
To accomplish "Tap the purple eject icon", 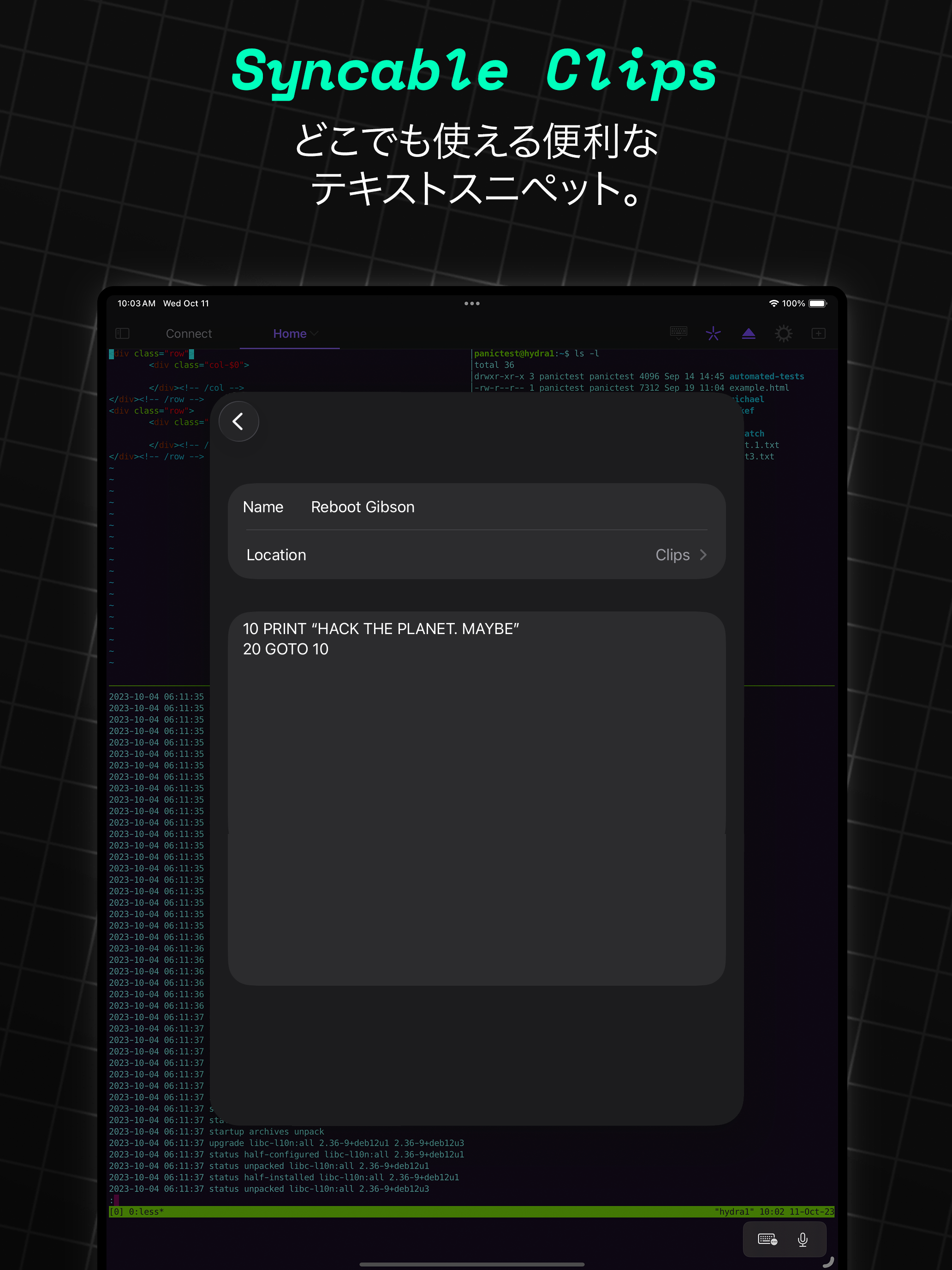I will click(748, 333).
